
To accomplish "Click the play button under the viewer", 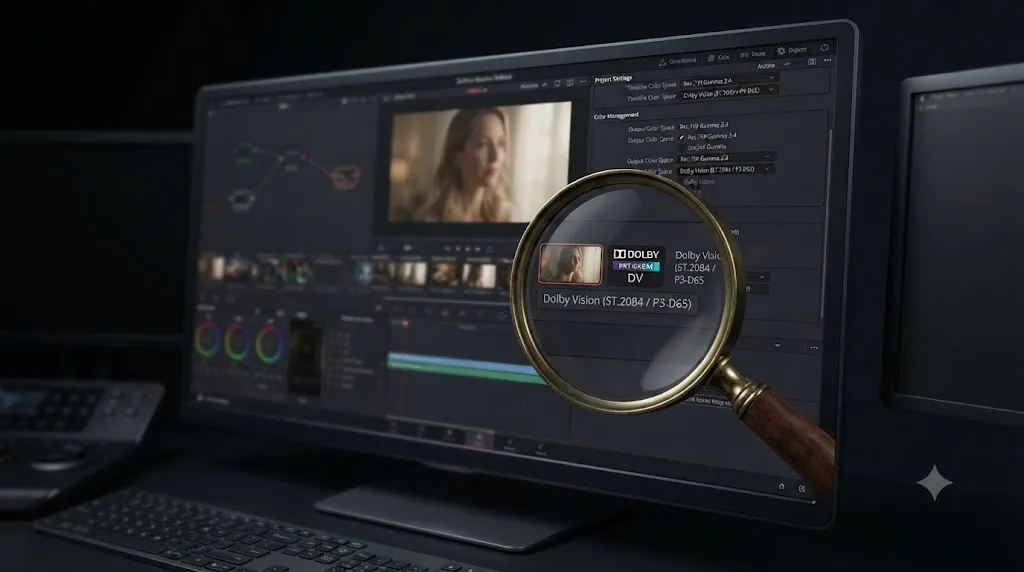I will click(467, 249).
